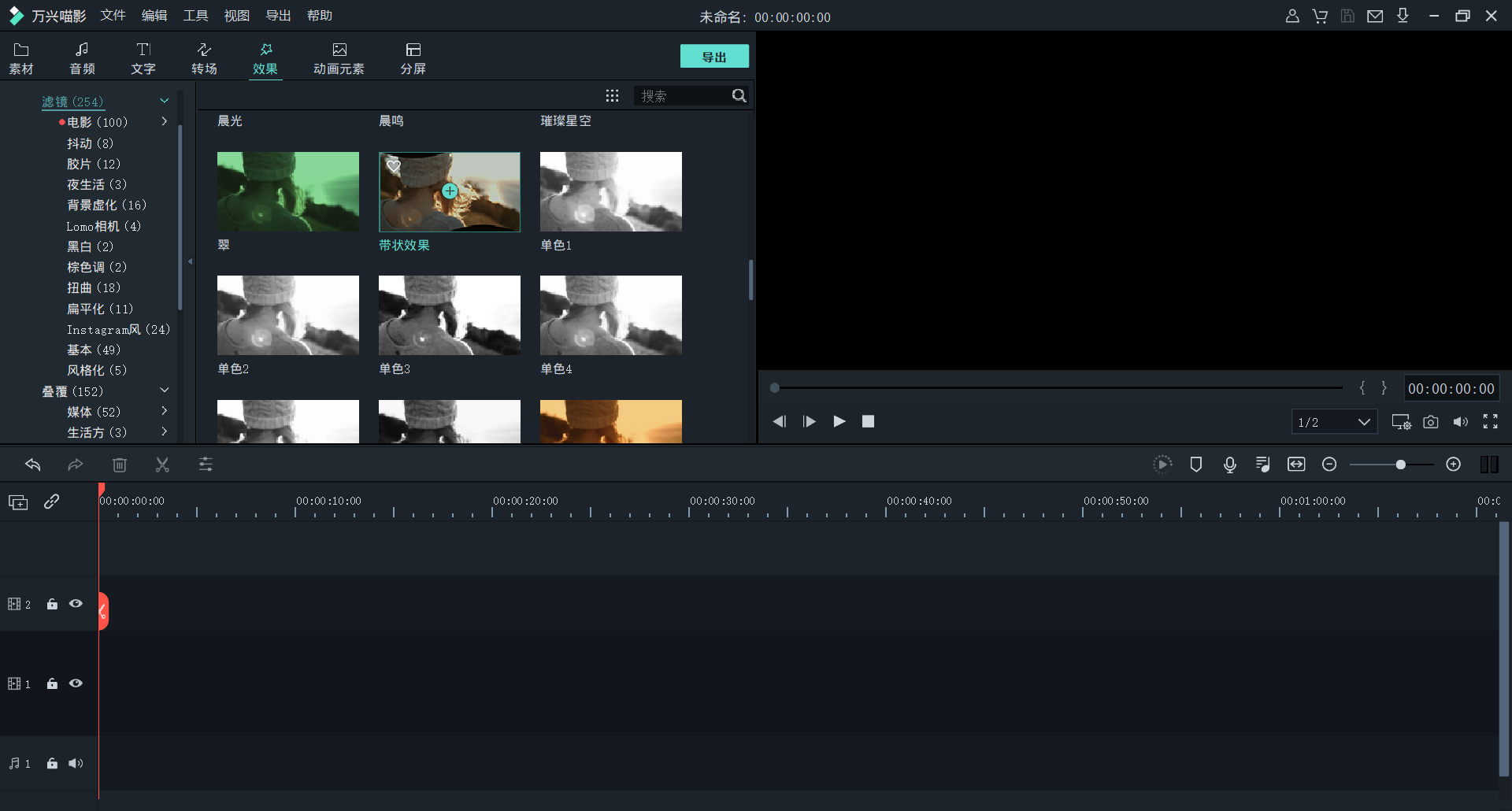Click the undo arrow icon
The height and width of the screenshot is (811, 1512).
click(33, 465)
